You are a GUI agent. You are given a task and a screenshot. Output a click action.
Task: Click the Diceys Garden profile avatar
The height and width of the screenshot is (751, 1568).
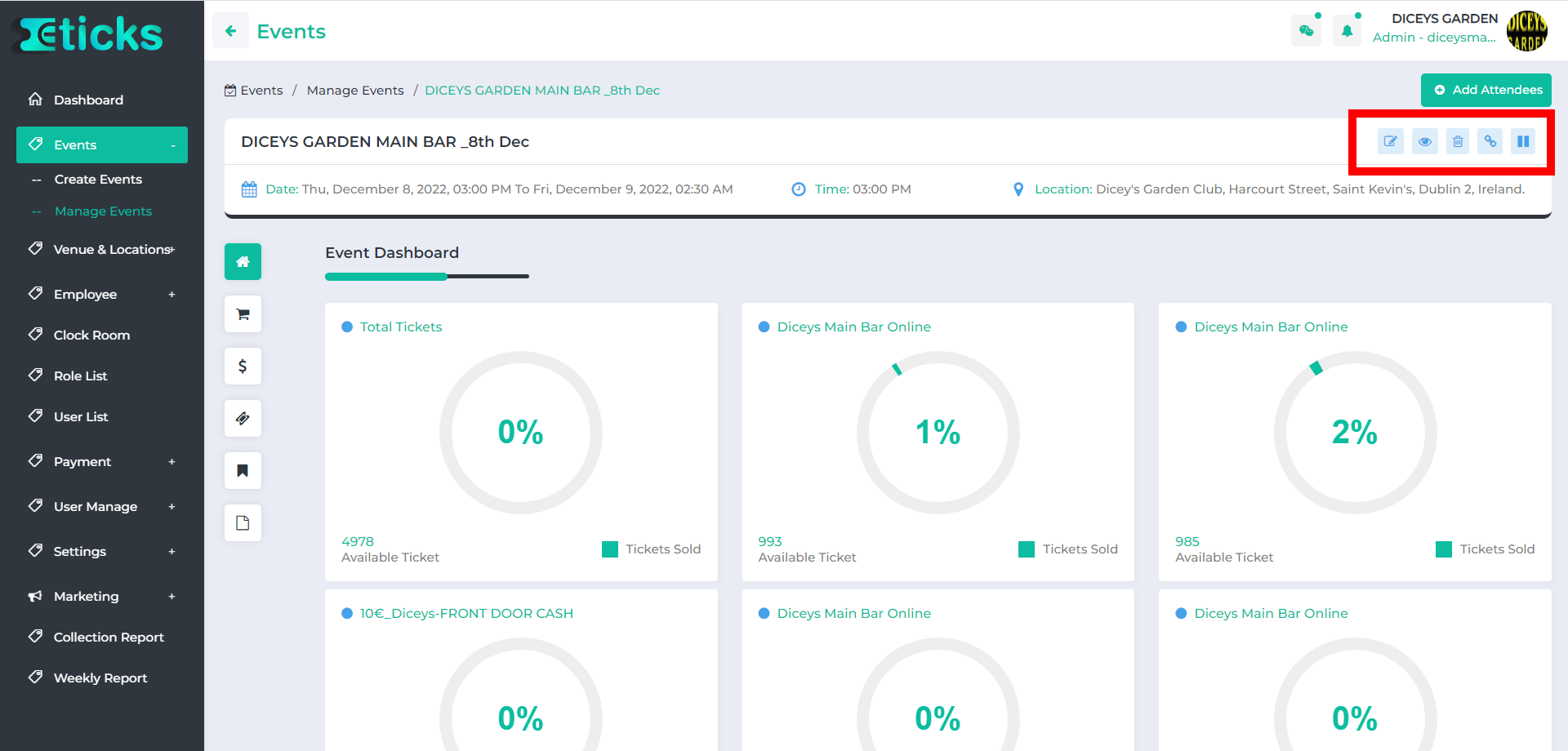click(x=1526, y=31)
